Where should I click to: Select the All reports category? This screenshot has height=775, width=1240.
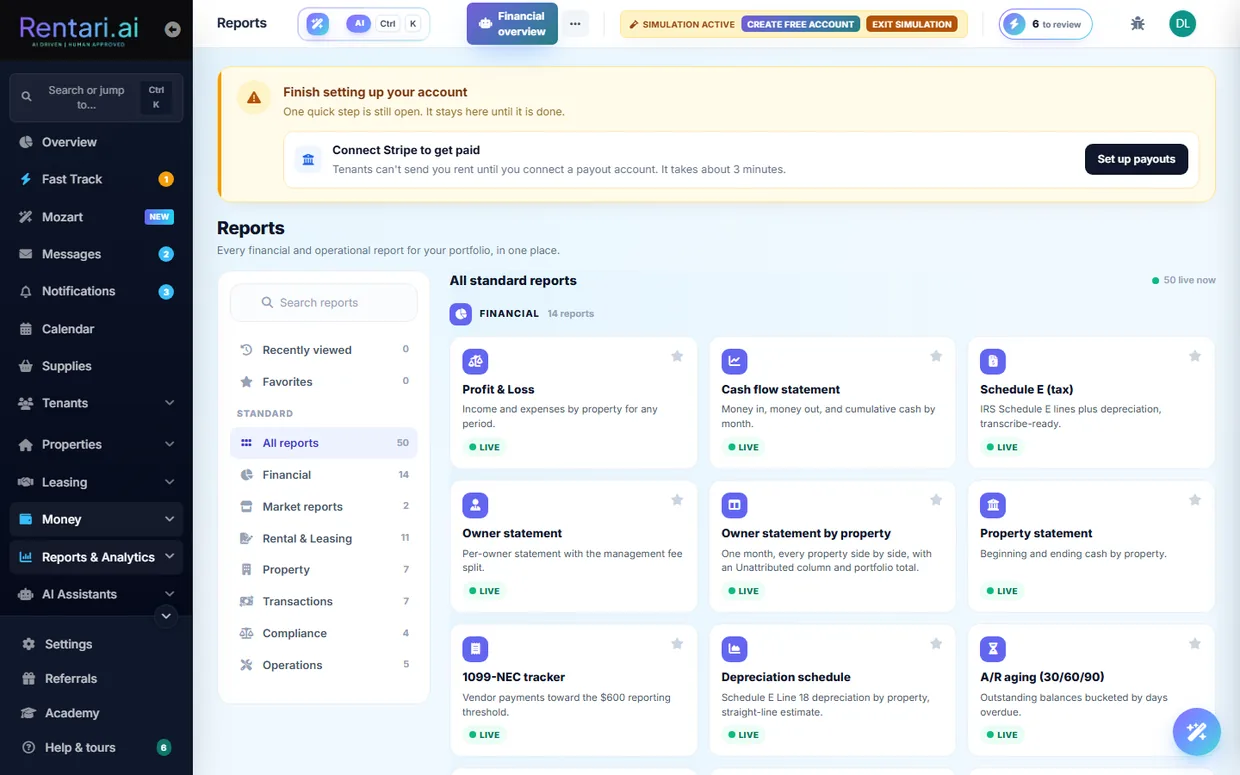click(x=324, y=443)
